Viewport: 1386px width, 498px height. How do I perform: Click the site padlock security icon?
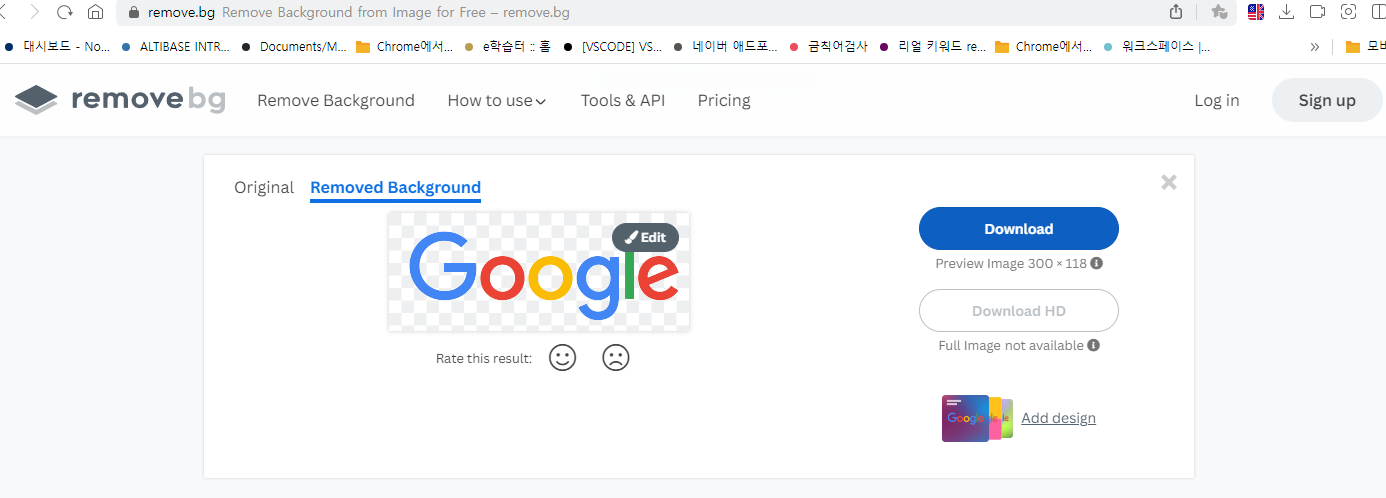tap(136, 13)
